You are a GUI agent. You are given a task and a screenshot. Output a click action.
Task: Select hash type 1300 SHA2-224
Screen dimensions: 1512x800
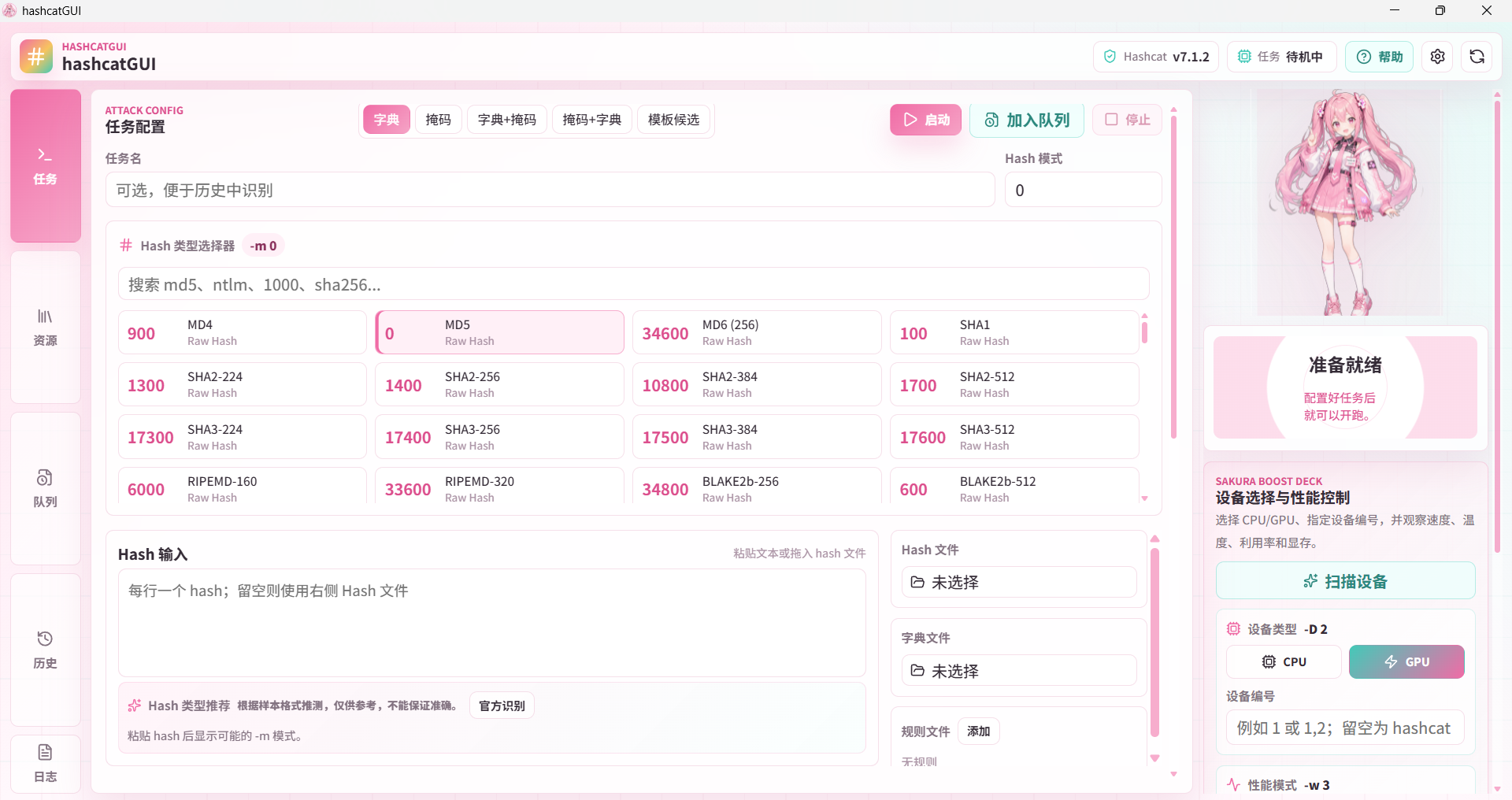pos(243,384)
